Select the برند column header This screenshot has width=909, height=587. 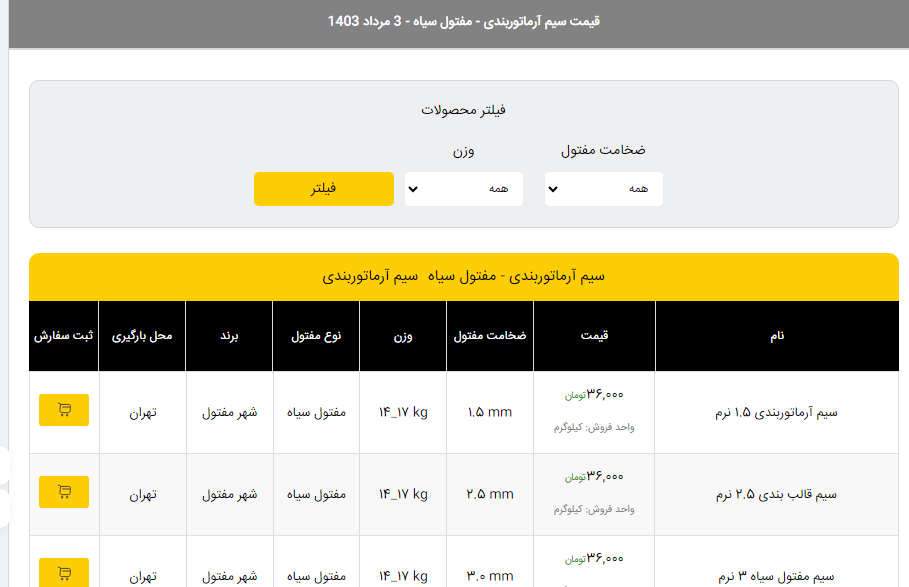(229, 336)
